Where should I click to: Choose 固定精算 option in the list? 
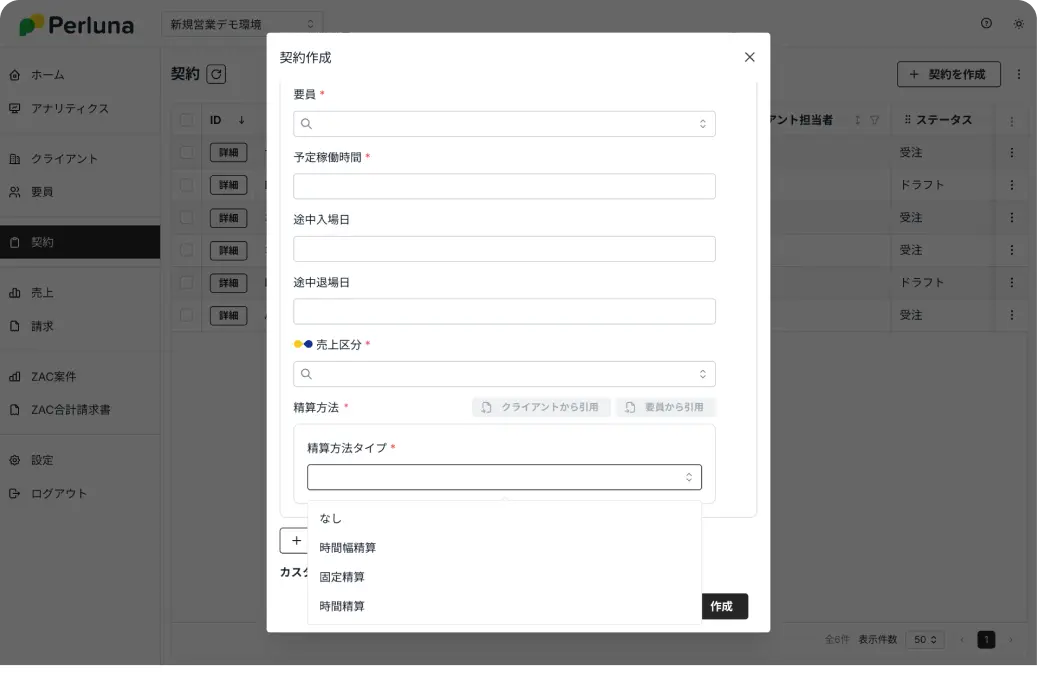point(342,577)
